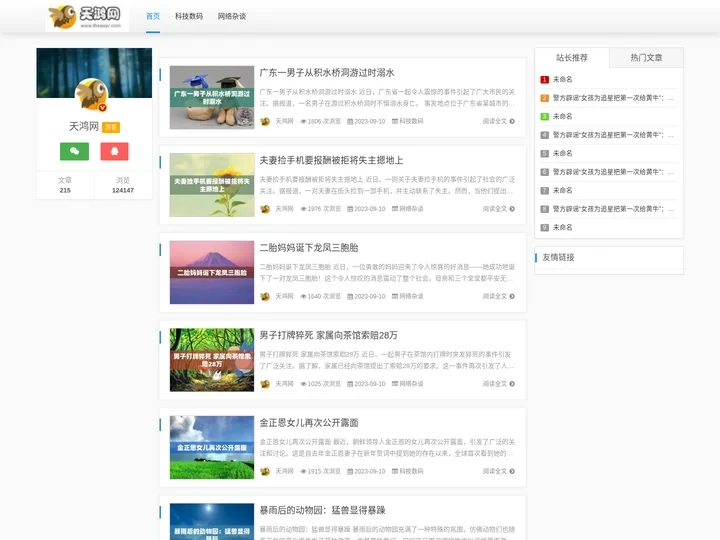The width and height of the screenshot is (720, 540).
Task: Open article 二胎妈妈诞下龙凤三胞胎
Action: click(309, 248)
